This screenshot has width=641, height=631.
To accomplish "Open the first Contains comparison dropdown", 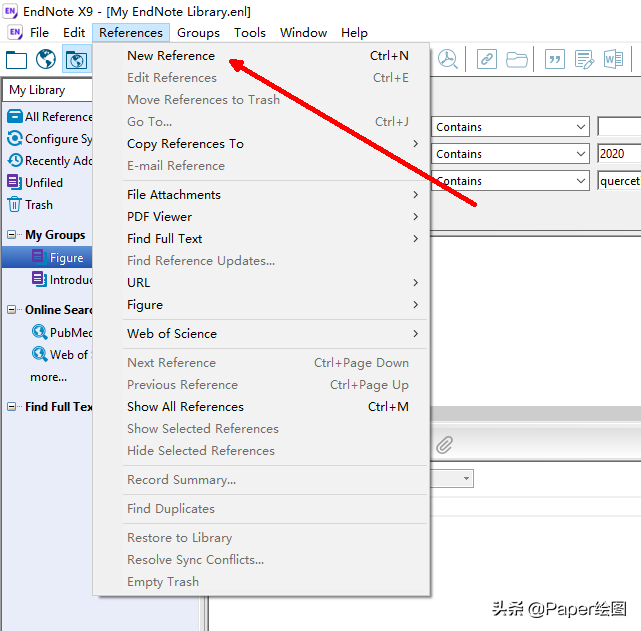I will 510,127.
